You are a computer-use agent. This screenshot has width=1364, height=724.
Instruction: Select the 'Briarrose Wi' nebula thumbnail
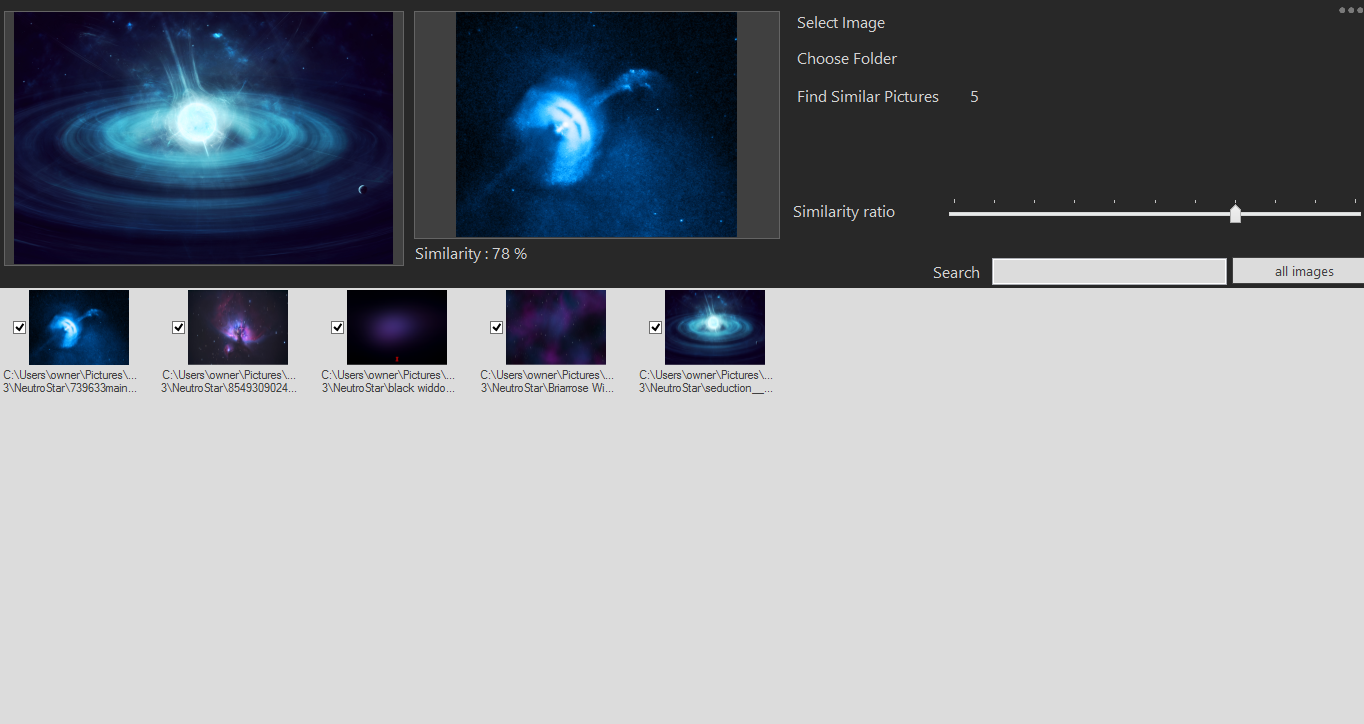coord(556,327)
